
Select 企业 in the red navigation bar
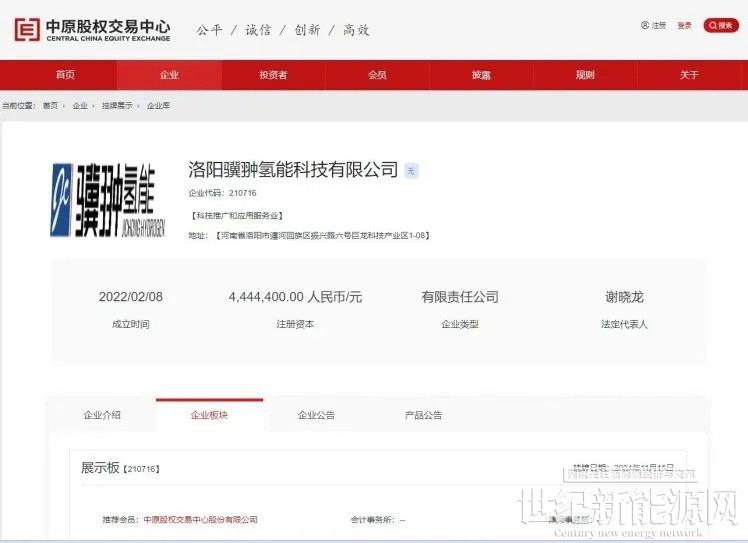169,75
